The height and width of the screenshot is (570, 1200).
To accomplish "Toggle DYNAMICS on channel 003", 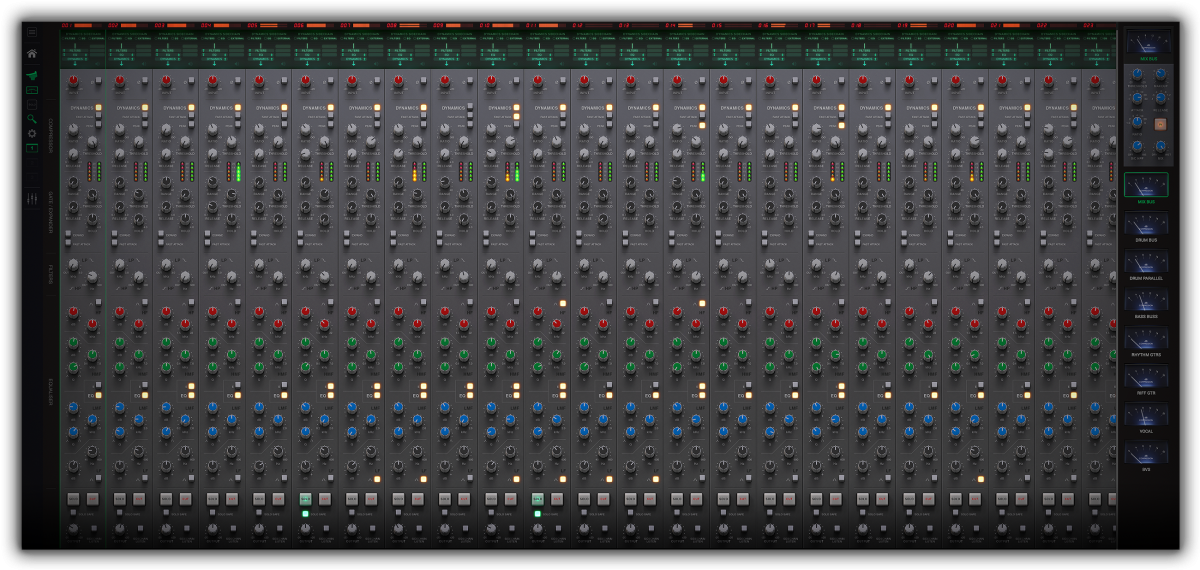I will (x=191, y=107).
